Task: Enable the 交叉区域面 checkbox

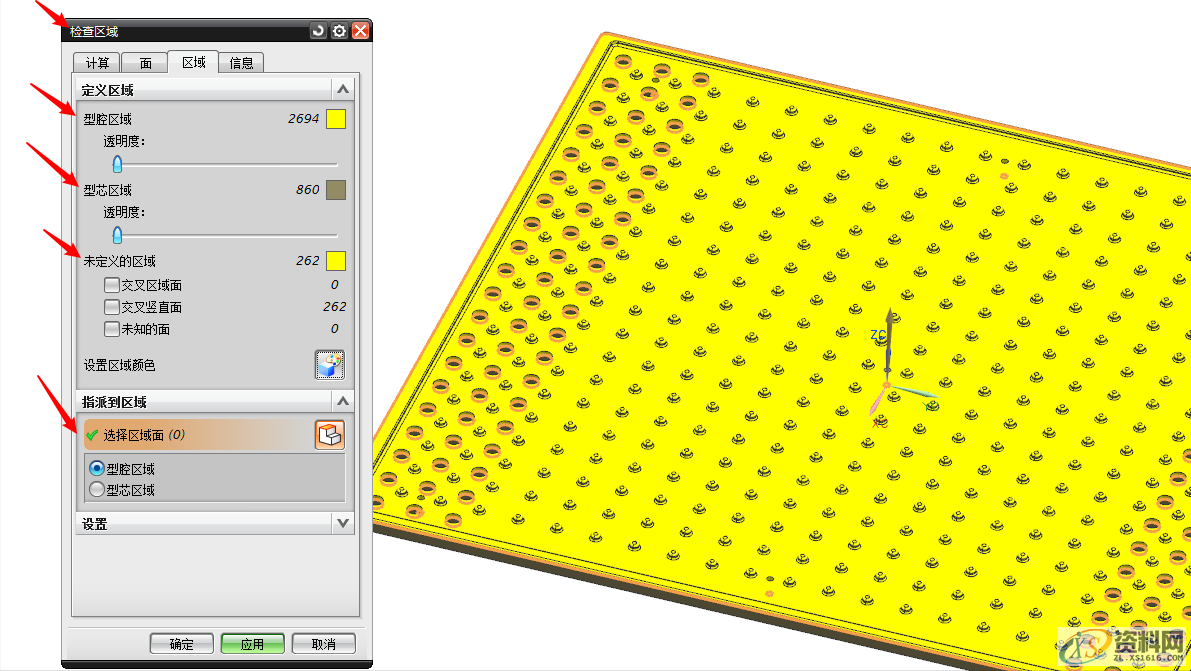Action: tap(112, 285)
